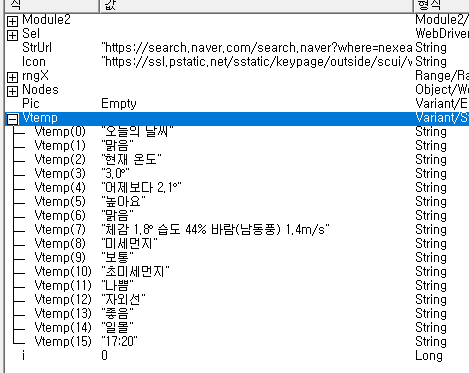Click the 값 column header

(x=256, y=6)
